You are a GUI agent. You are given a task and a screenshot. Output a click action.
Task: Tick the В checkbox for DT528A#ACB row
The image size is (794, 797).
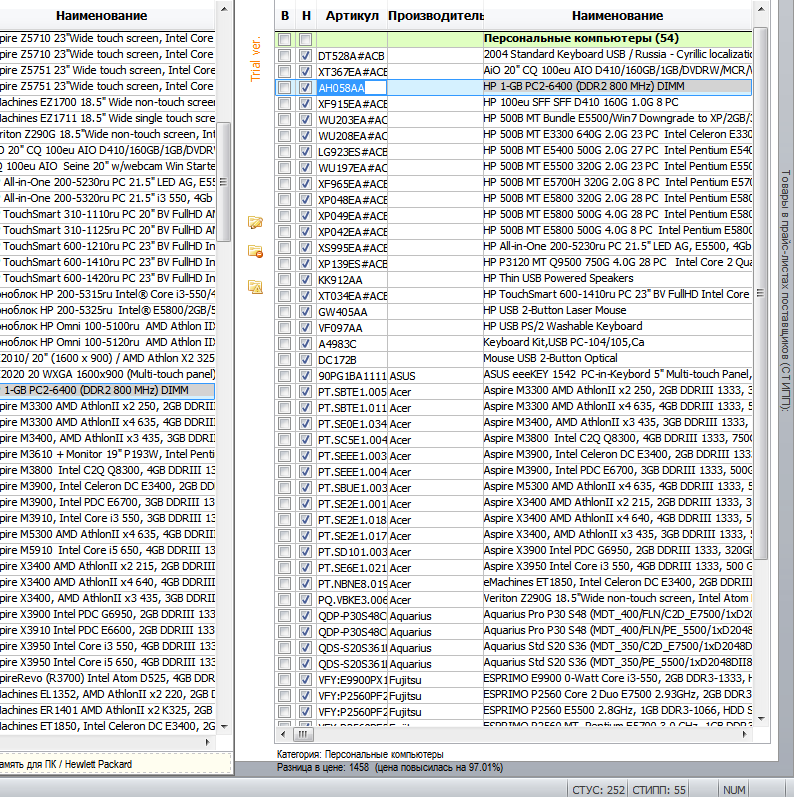(x=285, y=55)
